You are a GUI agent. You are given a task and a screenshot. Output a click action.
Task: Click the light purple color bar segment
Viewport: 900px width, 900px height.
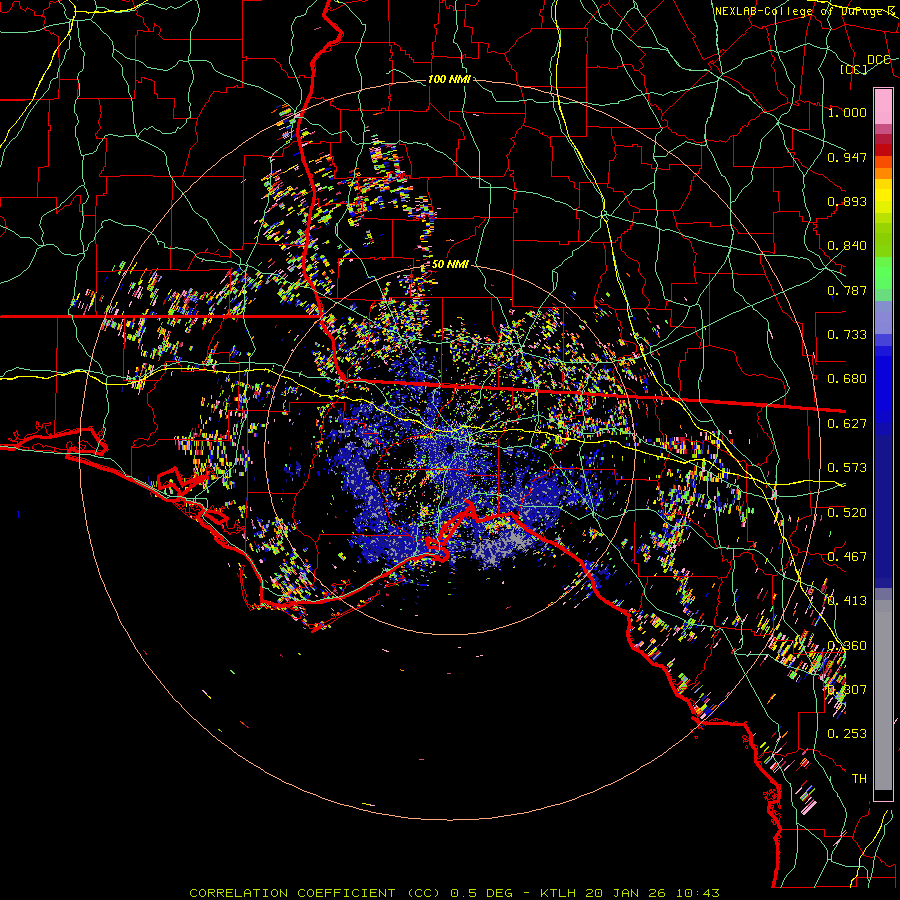pos(883,317)
